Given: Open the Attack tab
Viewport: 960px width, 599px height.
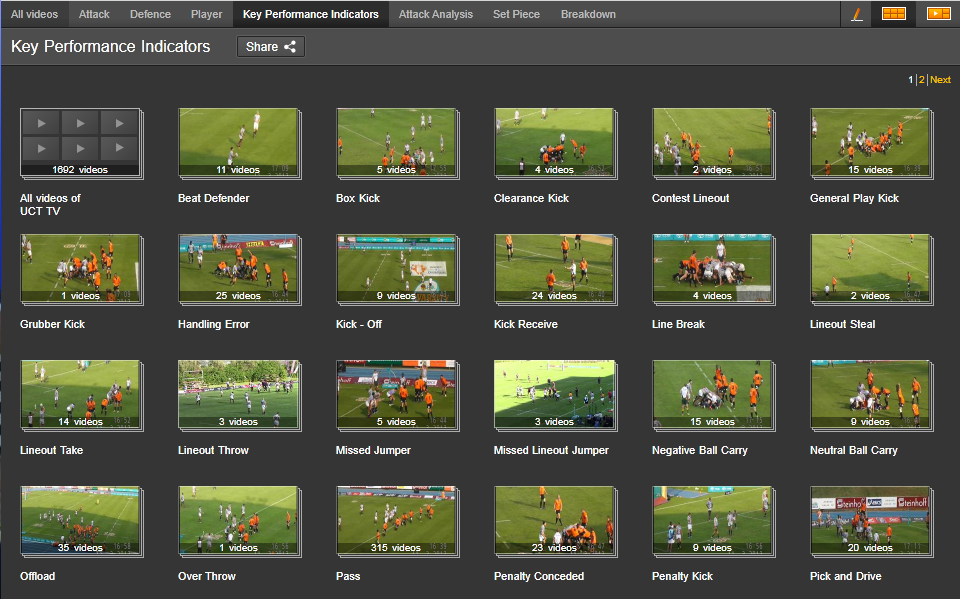Looking at the screenshot, I should point(94,14).
